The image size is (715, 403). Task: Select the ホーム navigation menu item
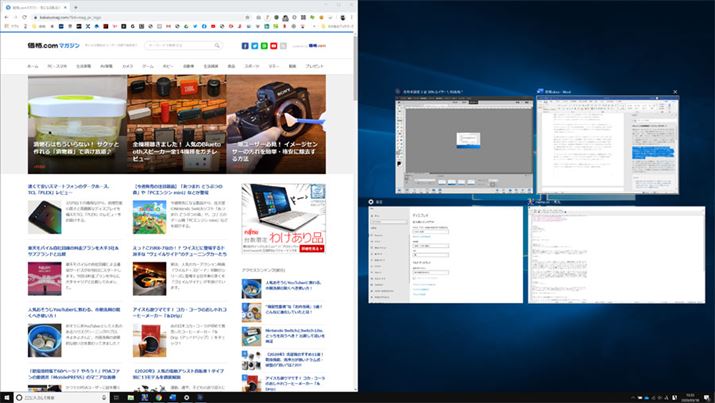pyautogui.click(x=33, y=66)
